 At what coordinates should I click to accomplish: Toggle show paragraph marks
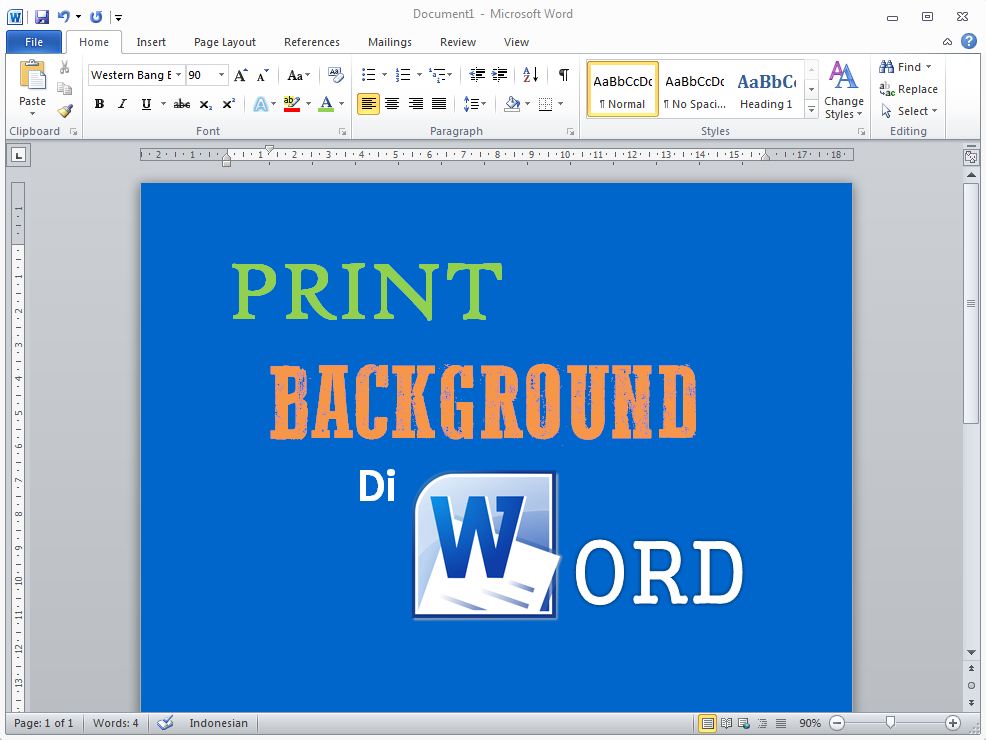tap(563, 75)
